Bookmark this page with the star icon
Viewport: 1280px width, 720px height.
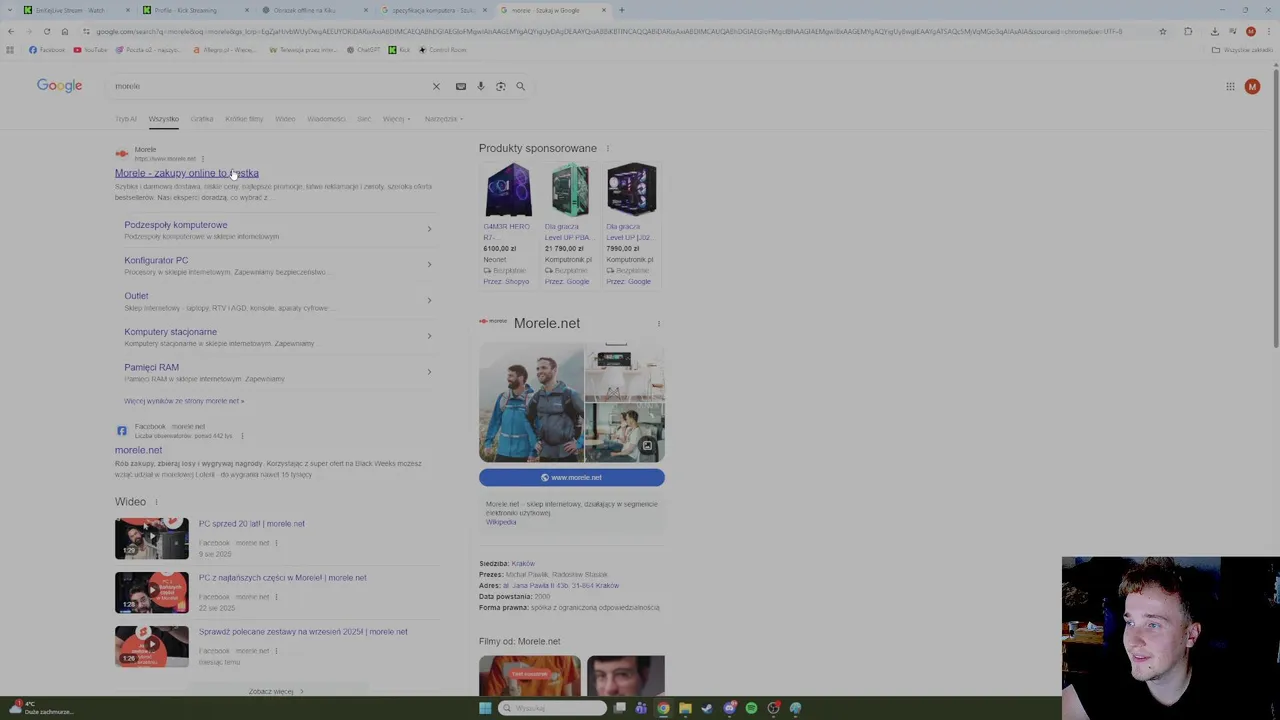pyautogui.click(x=1162, y=31)
